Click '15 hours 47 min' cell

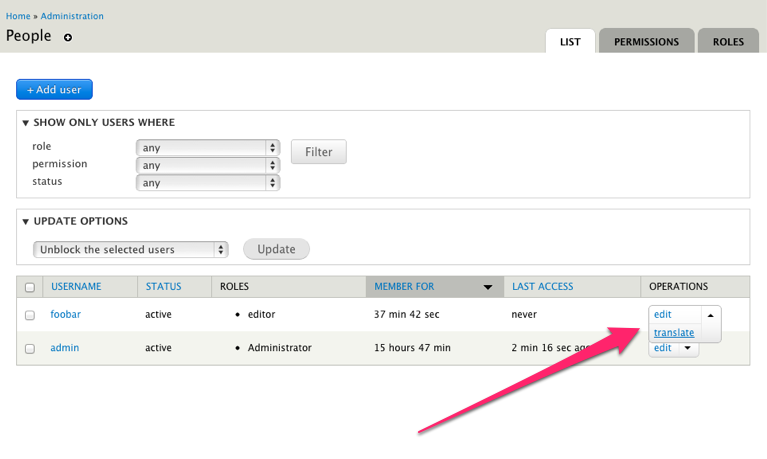click(x=412, y=348)
